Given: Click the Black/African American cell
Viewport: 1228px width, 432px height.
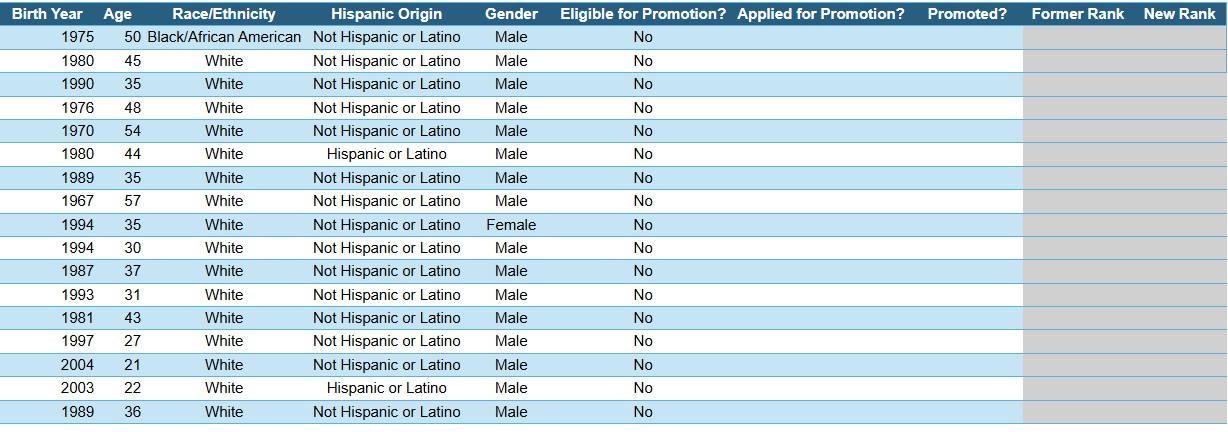Looking at the screenshot, I should pos(224,37).
